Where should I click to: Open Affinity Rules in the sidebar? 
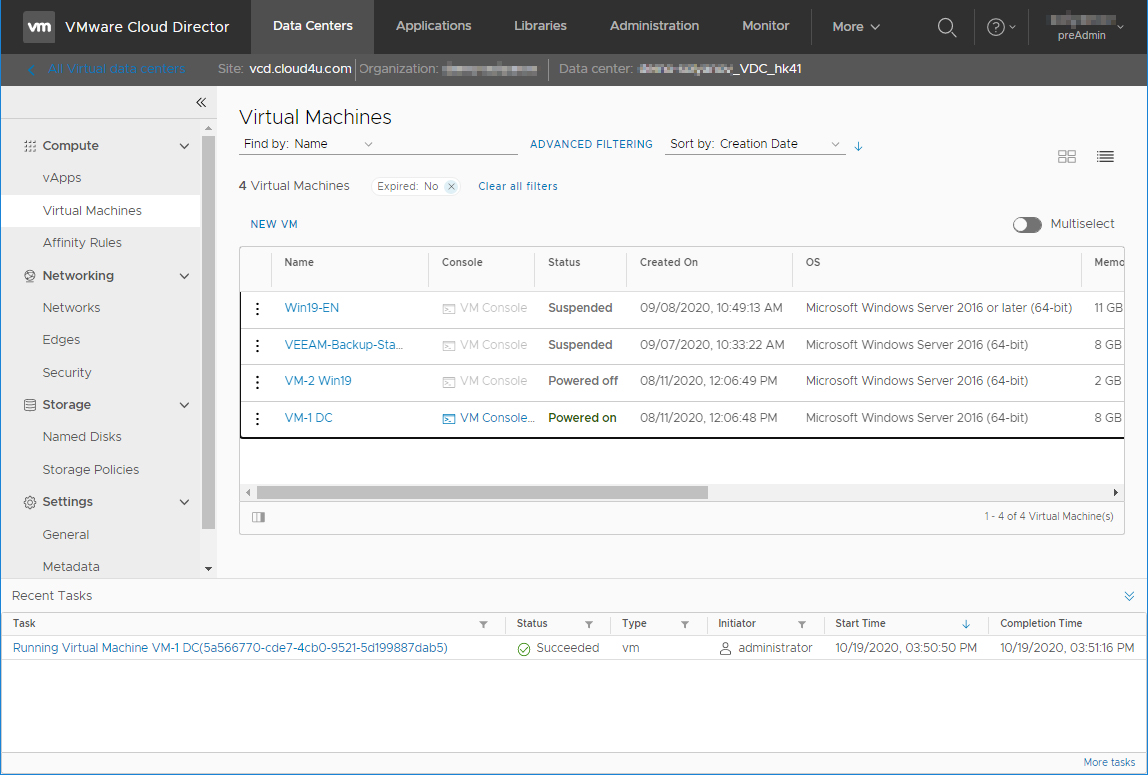point(82,243)
